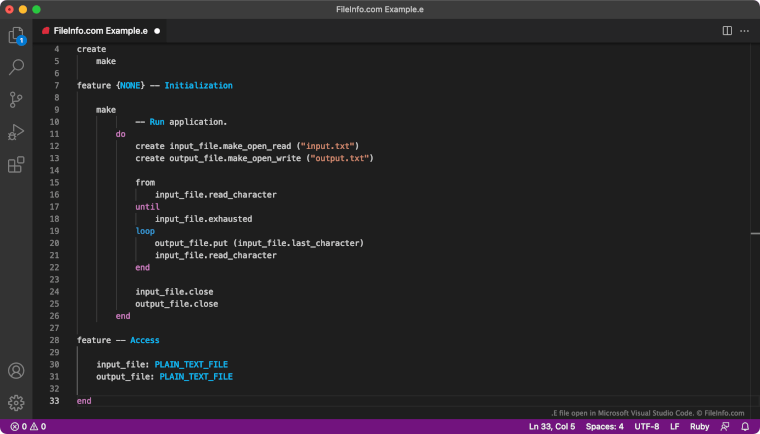Select Ruby language mode in status bar
Image resolution: width=760 pixels, height=434 pixels.
699,426
